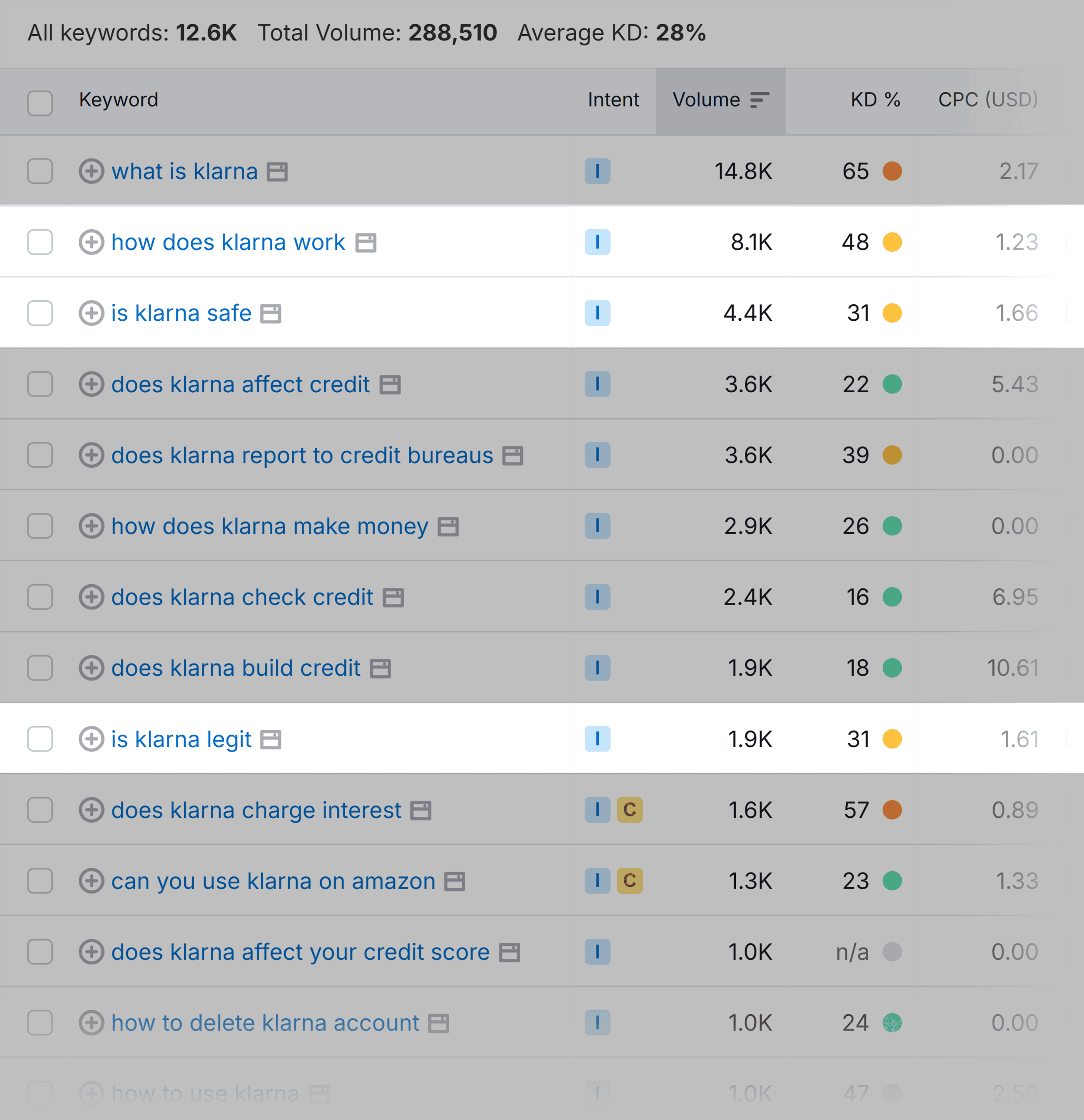
Task: Expand "is klarna safe" with the plus icon
Action: [91, 313]
